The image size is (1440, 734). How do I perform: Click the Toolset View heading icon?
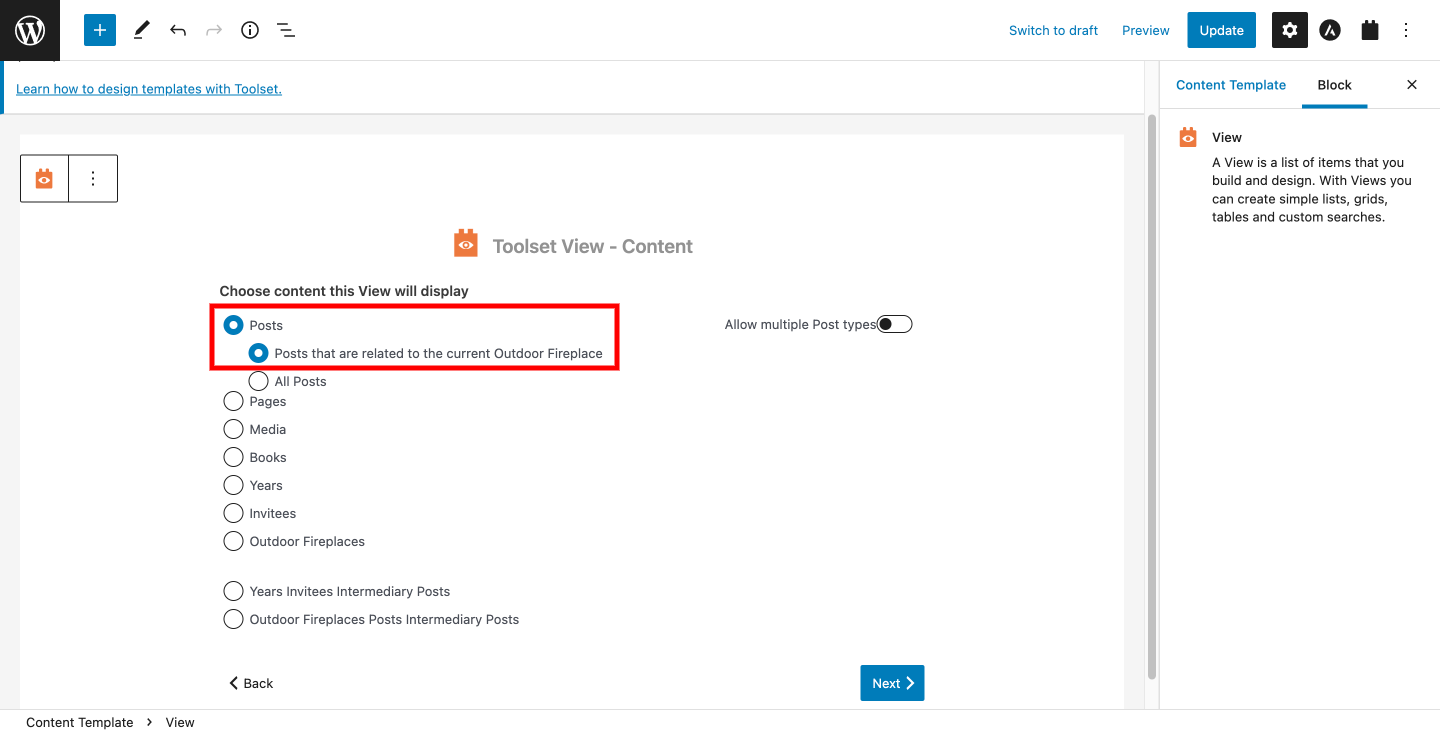[x=466, y=244]
